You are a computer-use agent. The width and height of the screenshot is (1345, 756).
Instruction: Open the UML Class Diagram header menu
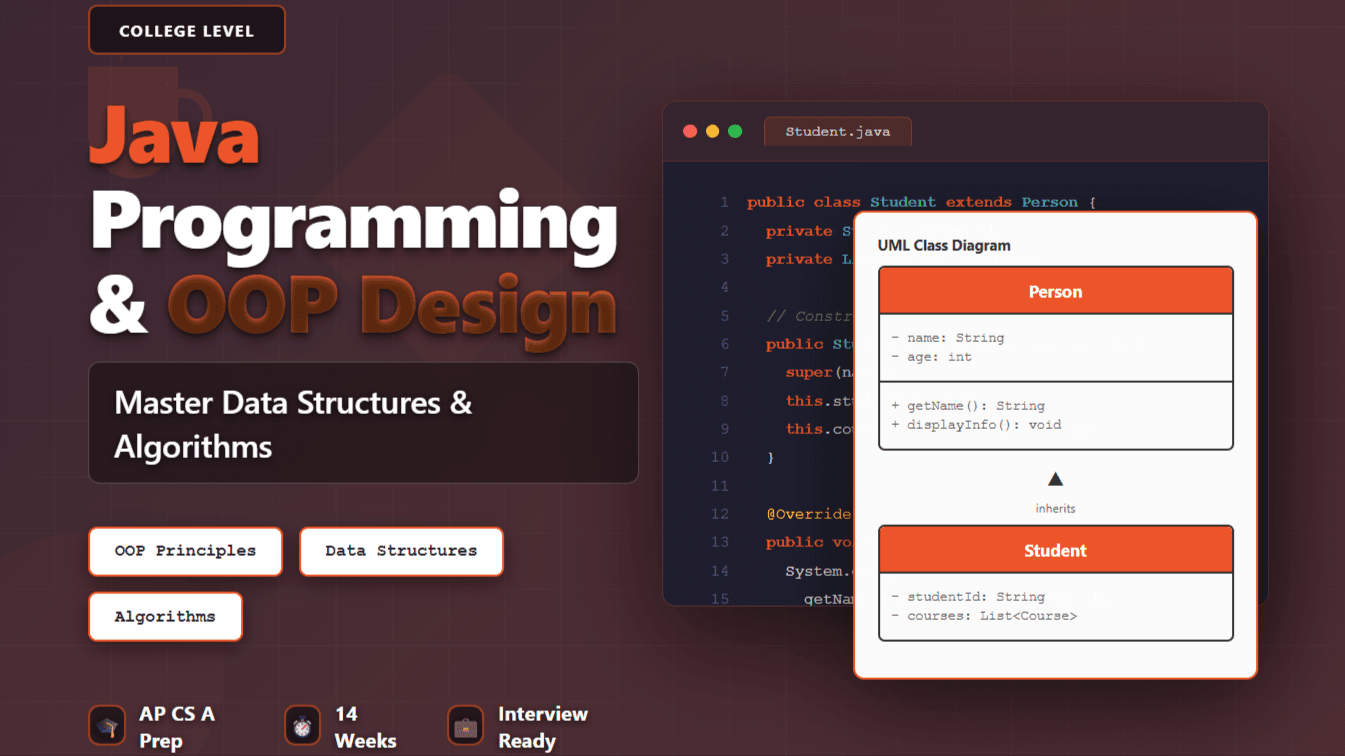pyautogui.click(x=944, y=245)
